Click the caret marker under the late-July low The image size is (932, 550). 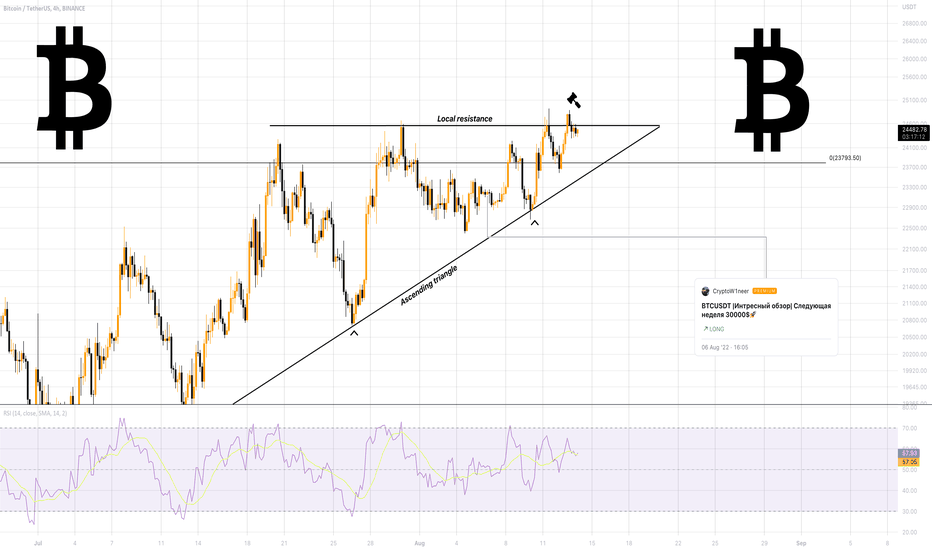[x=354, y=334]
